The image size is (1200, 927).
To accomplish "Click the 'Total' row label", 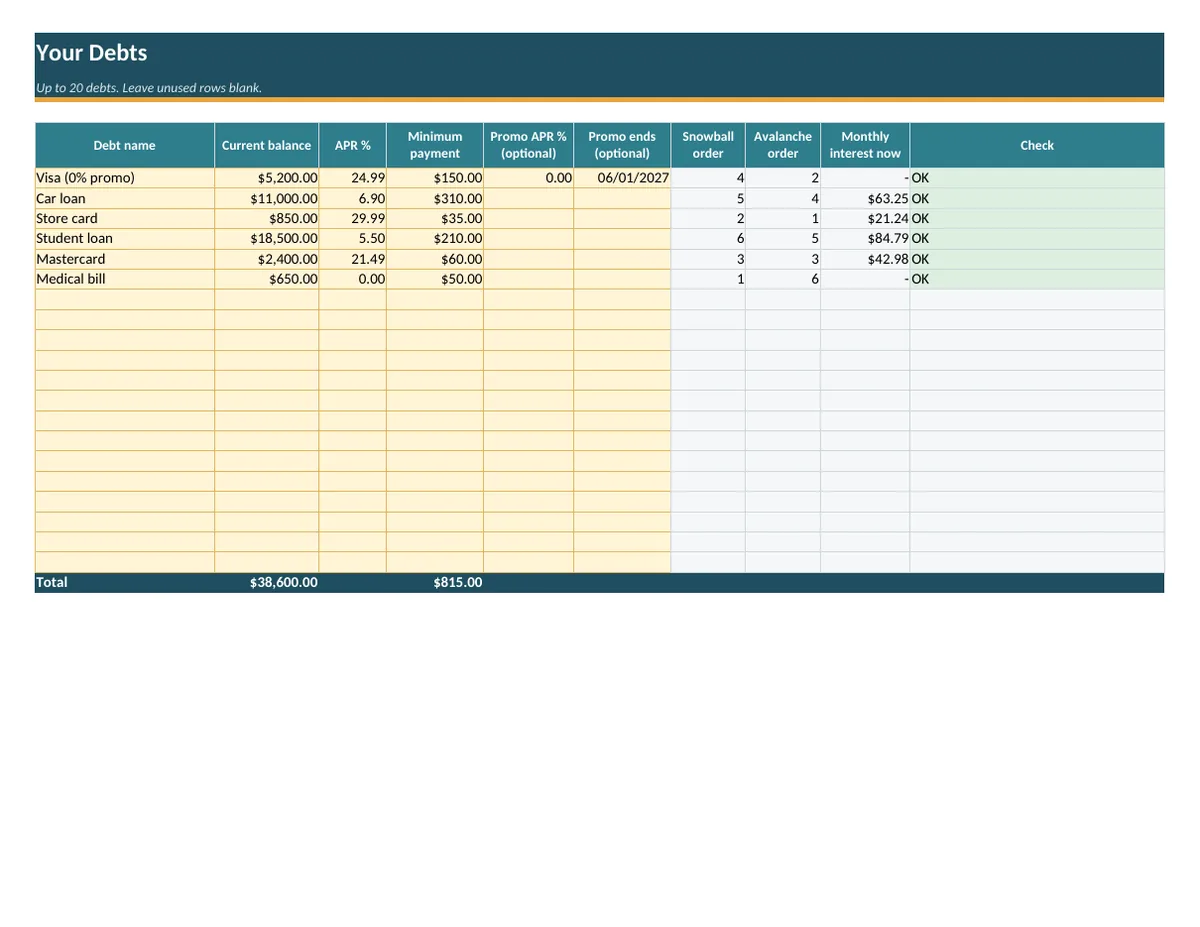I will (x=125, y=582).
